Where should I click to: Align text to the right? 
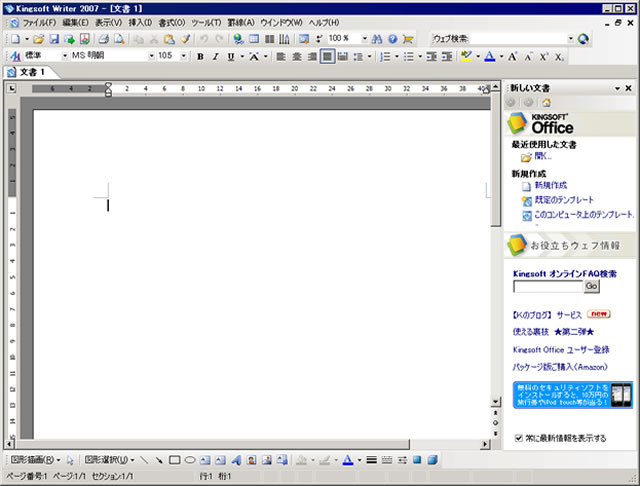(x=312, y=57)
